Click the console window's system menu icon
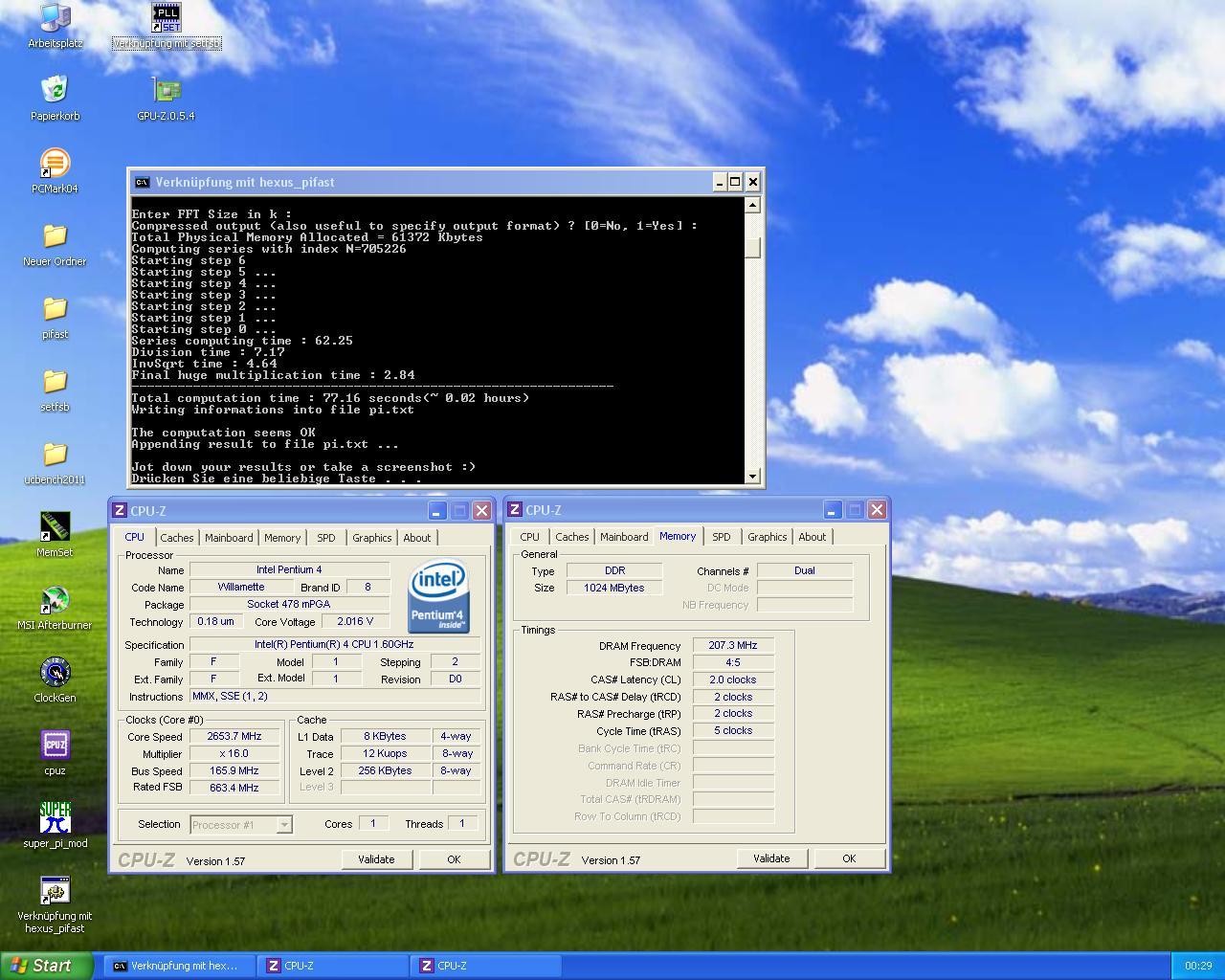 [143, 182]
